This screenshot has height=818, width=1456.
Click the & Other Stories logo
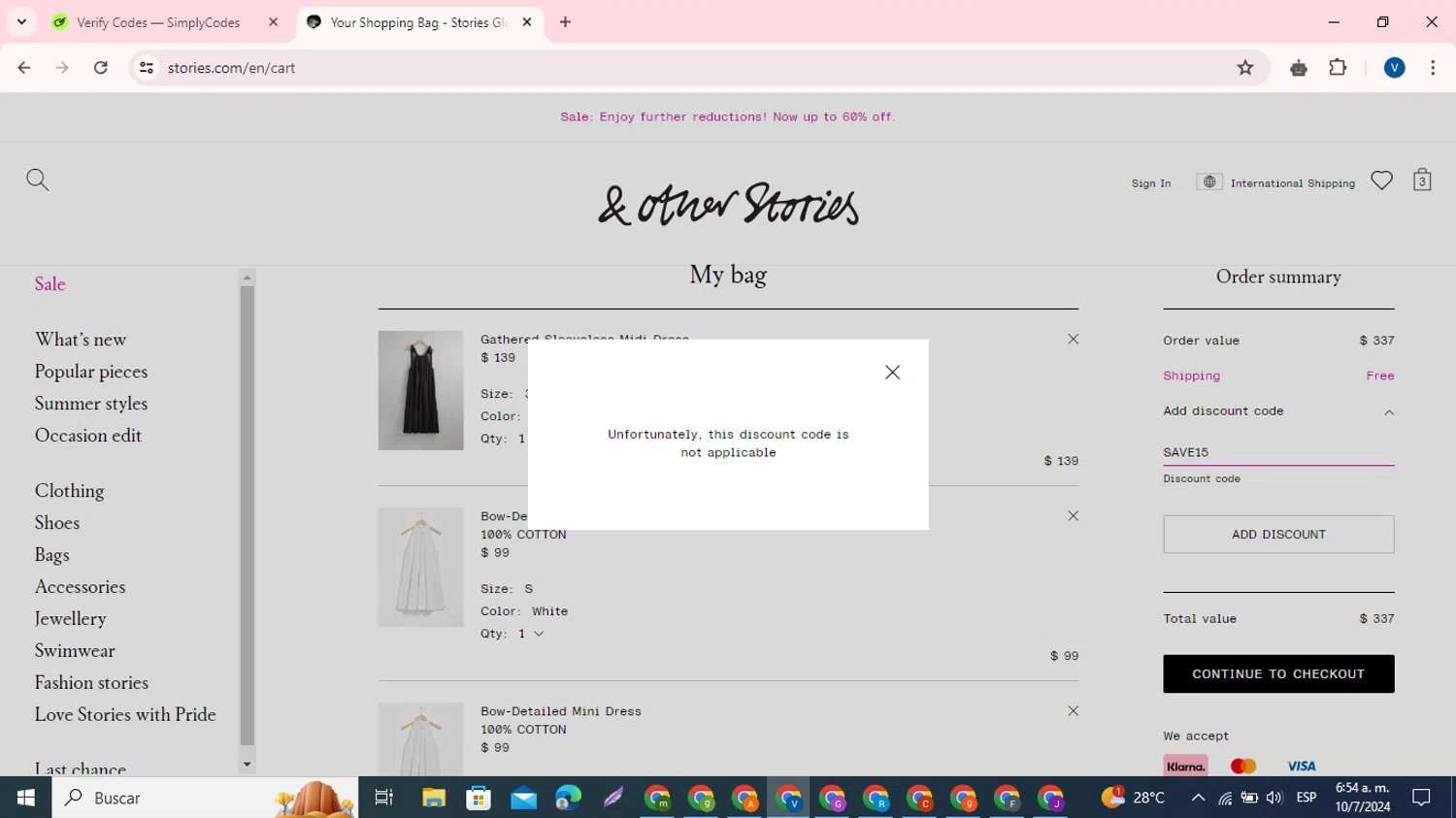point(728,204)
